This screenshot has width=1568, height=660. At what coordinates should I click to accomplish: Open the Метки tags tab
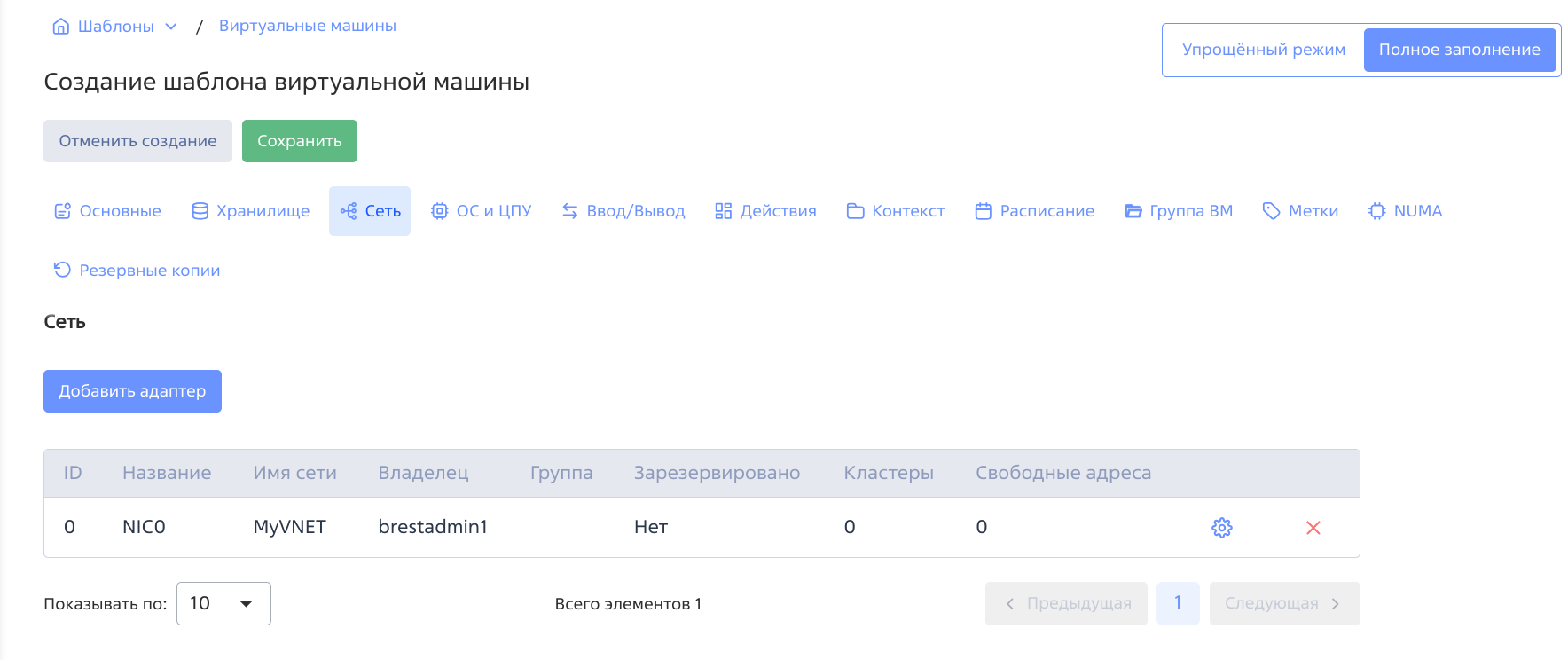click(x=1300, y=211)
